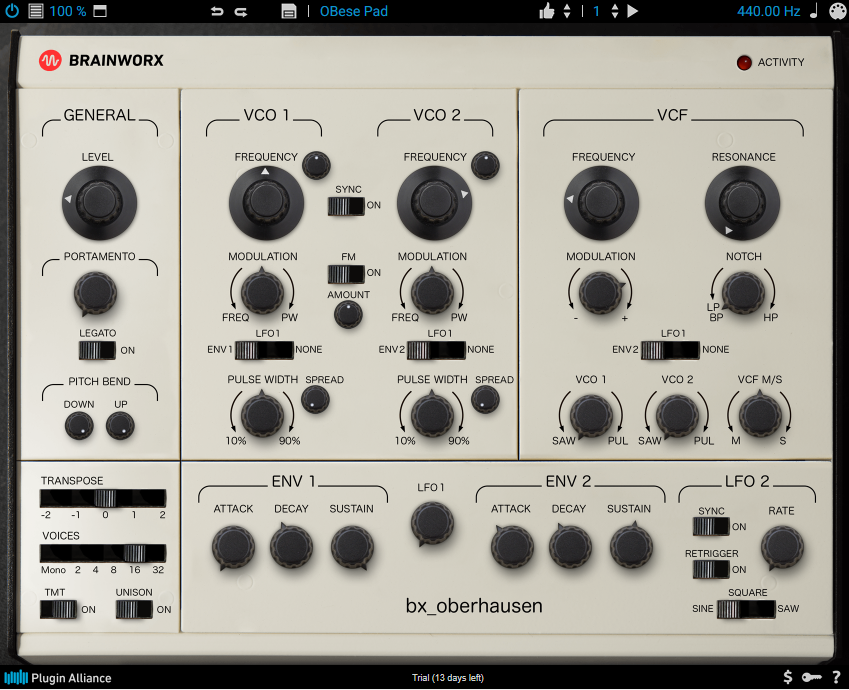Toggle the VCO Sync switch
849x690 pixels.
click(346, 206)
